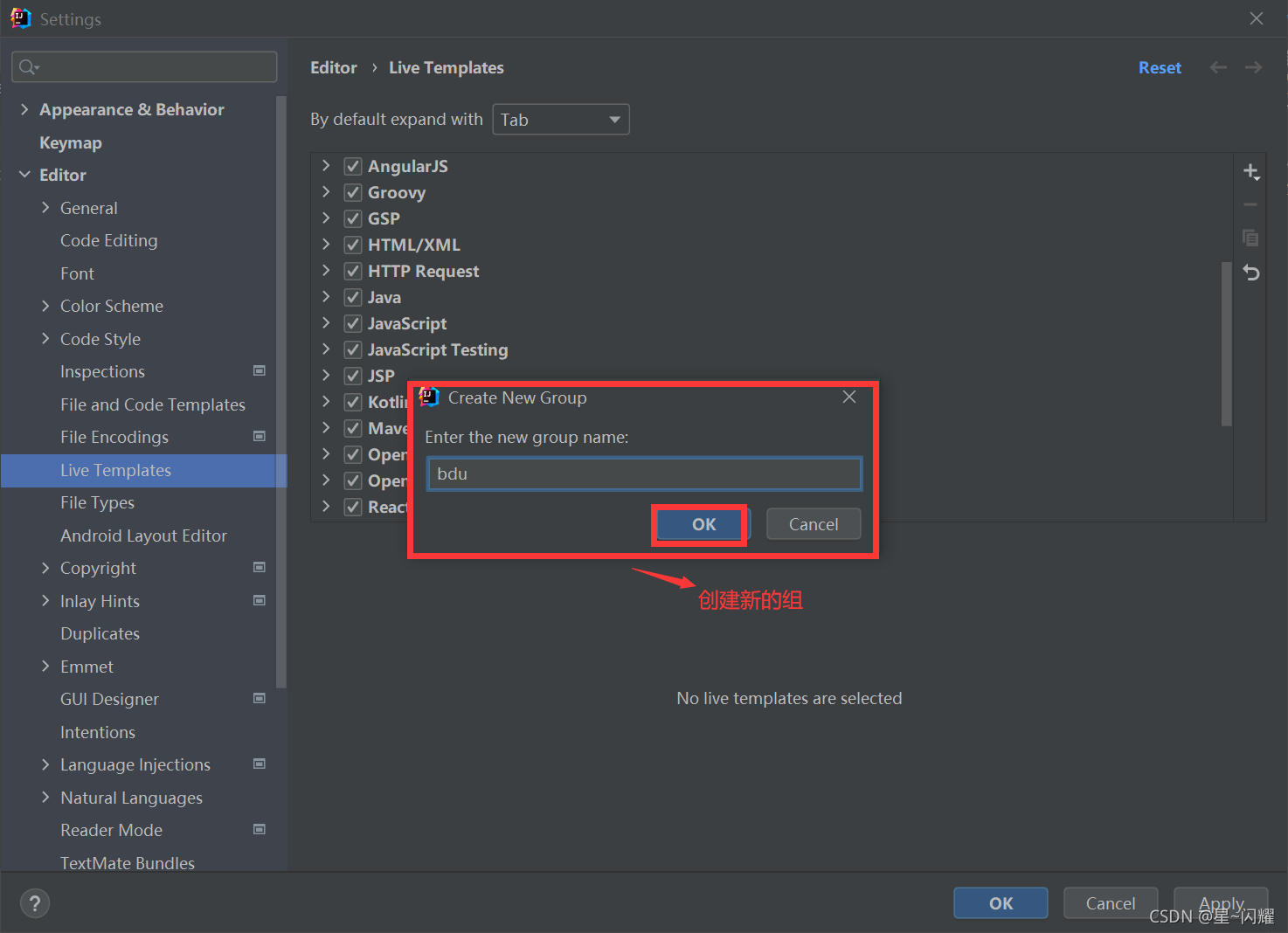1288x933 pixels.
Task: Uncheck the GSP template group
Action: click(x=353, y=218)
